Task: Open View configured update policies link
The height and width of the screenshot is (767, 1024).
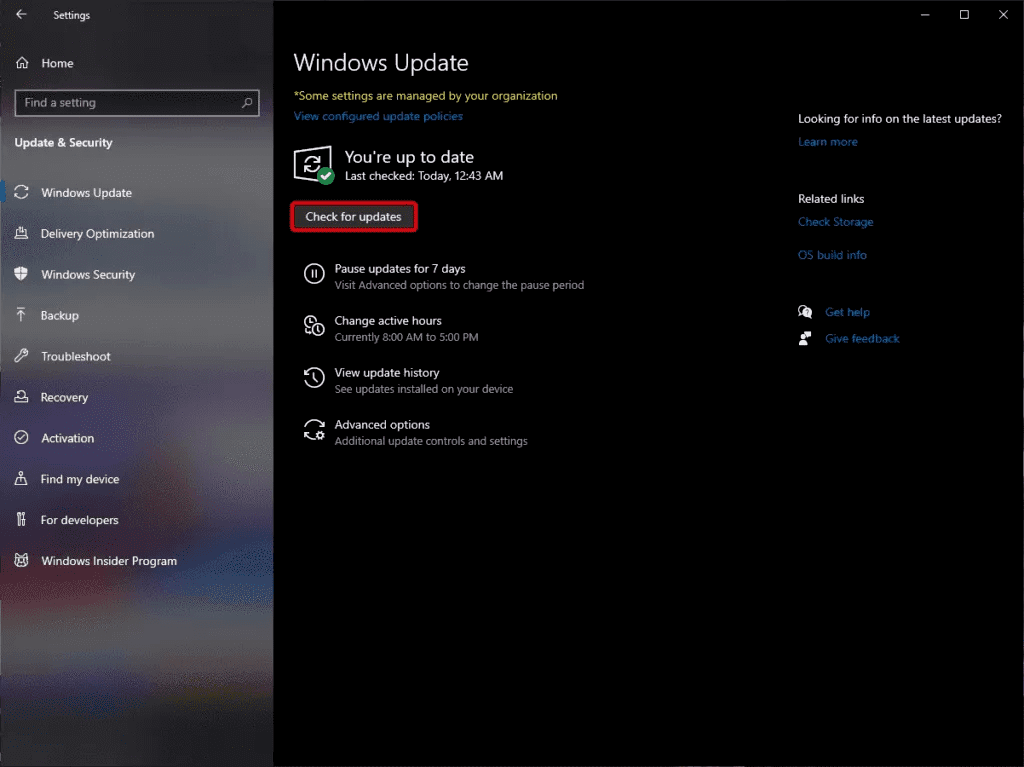Action: (378, 116)
